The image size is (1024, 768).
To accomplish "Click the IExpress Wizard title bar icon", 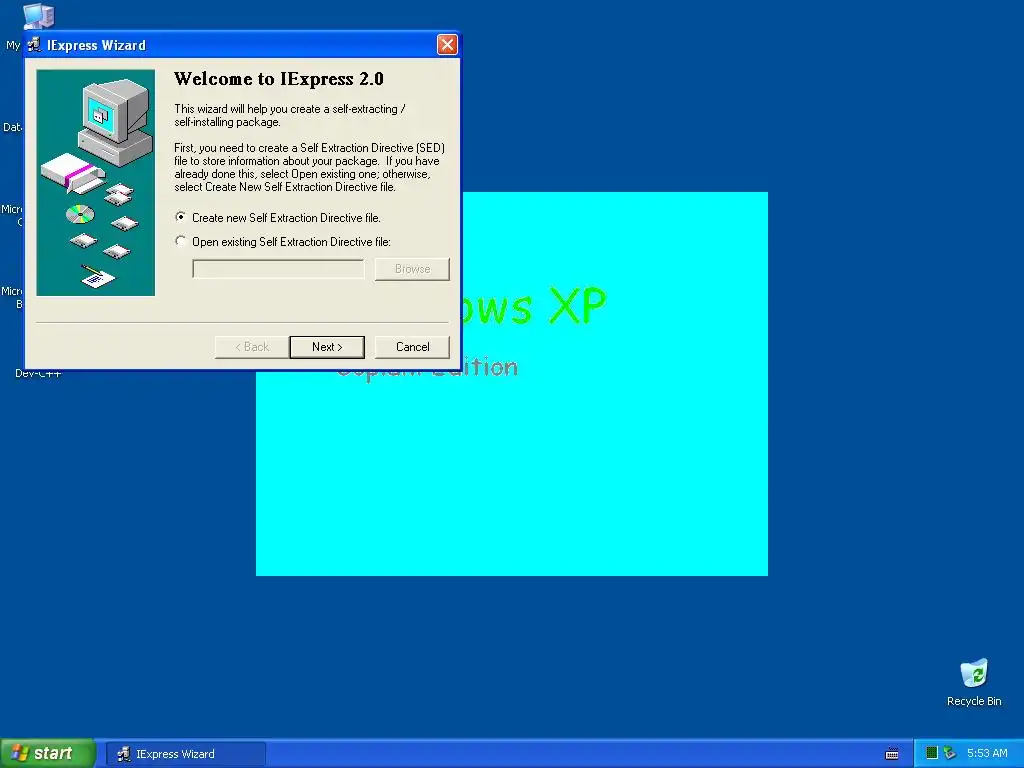I will 34,45.
